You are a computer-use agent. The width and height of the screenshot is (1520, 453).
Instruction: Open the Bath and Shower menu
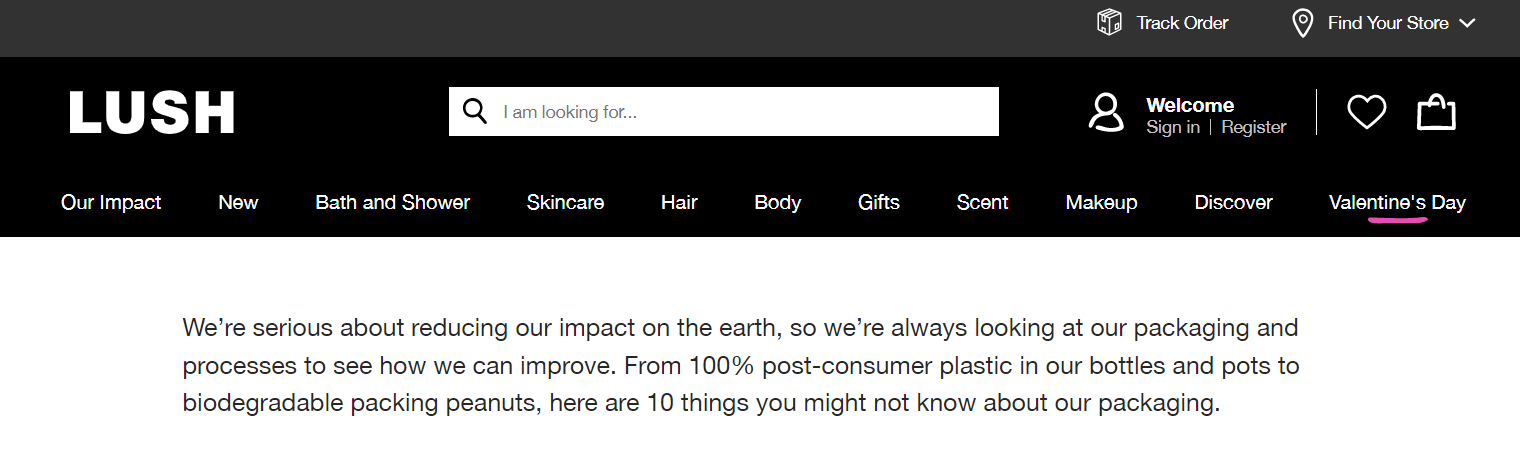click(393, 202)
